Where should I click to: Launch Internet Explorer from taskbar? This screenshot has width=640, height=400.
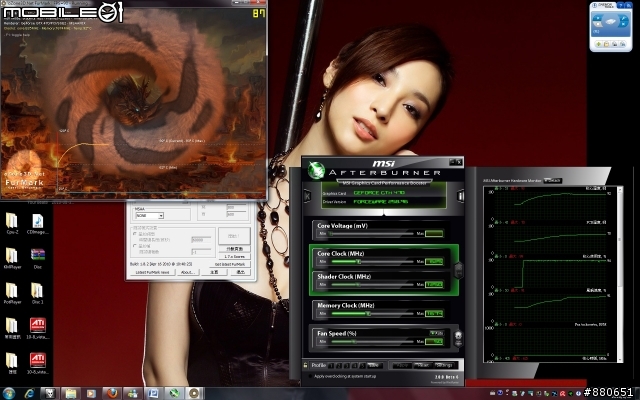(x=29, y=393)
